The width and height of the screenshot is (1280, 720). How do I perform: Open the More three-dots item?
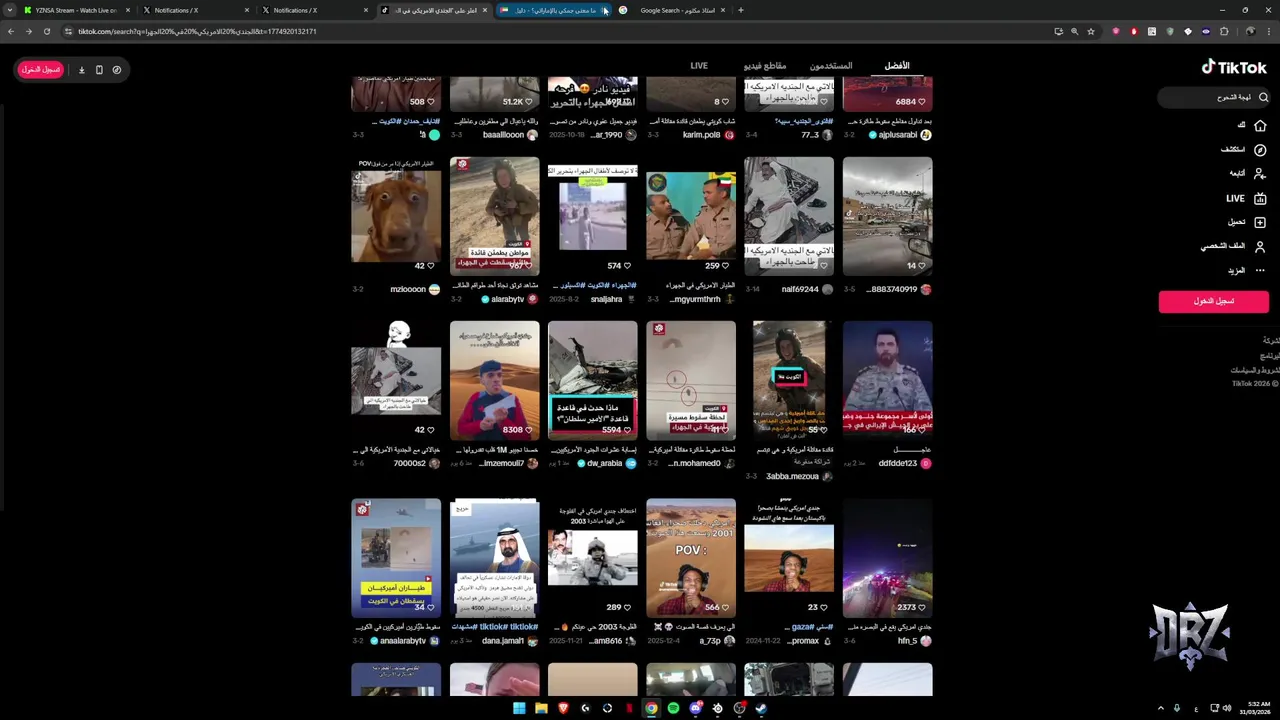click(1260, 270)
